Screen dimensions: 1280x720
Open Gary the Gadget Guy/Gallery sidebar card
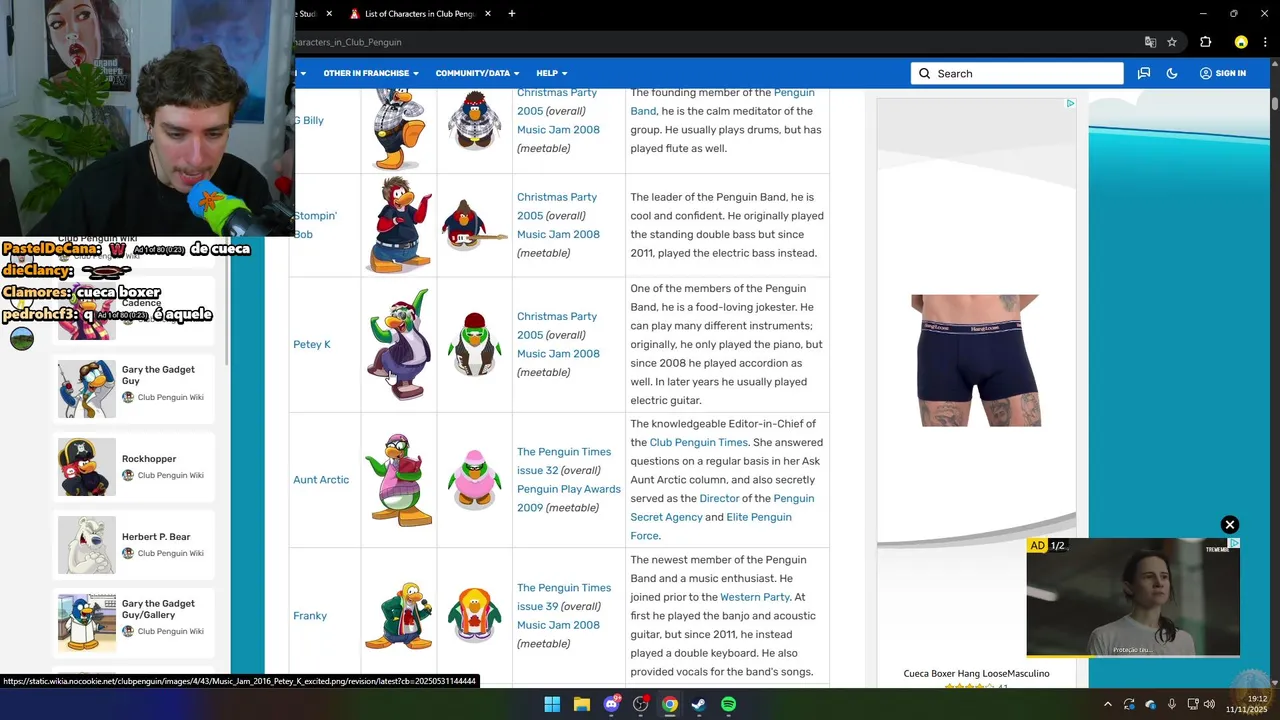point(135,622)
